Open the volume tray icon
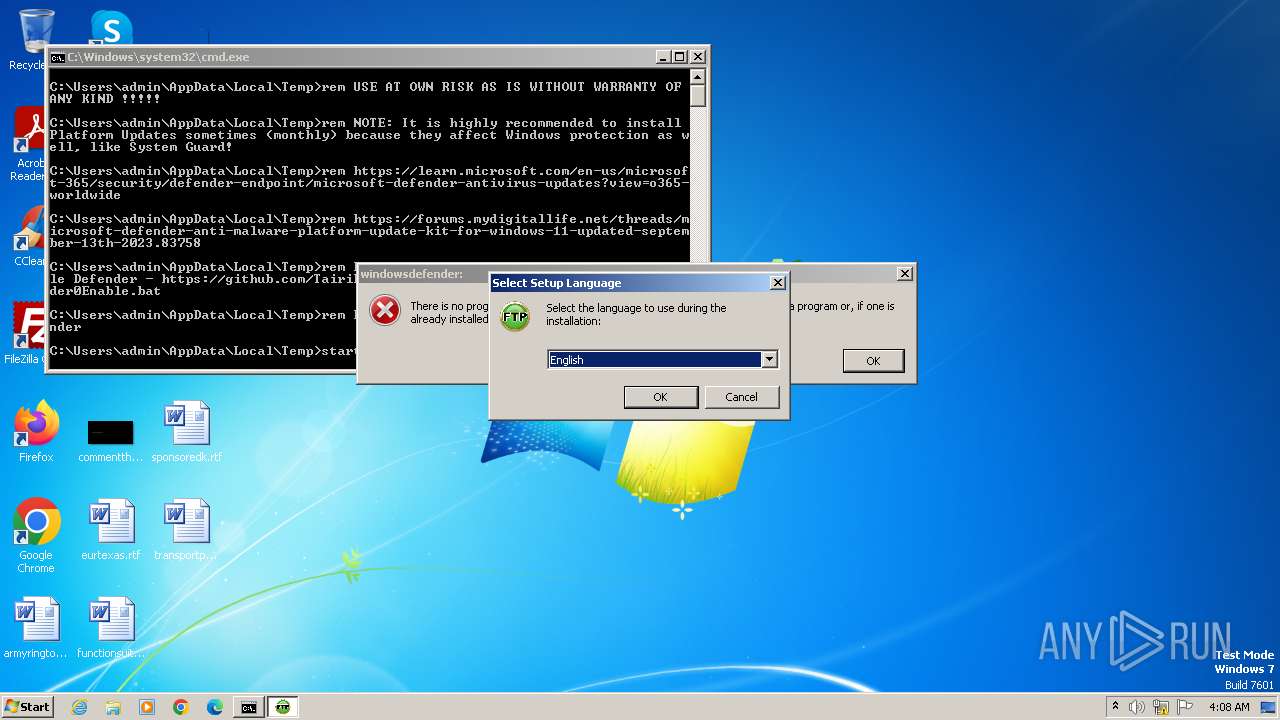Viewport: 1280px width, 720px height. [x=1137, y=707]
